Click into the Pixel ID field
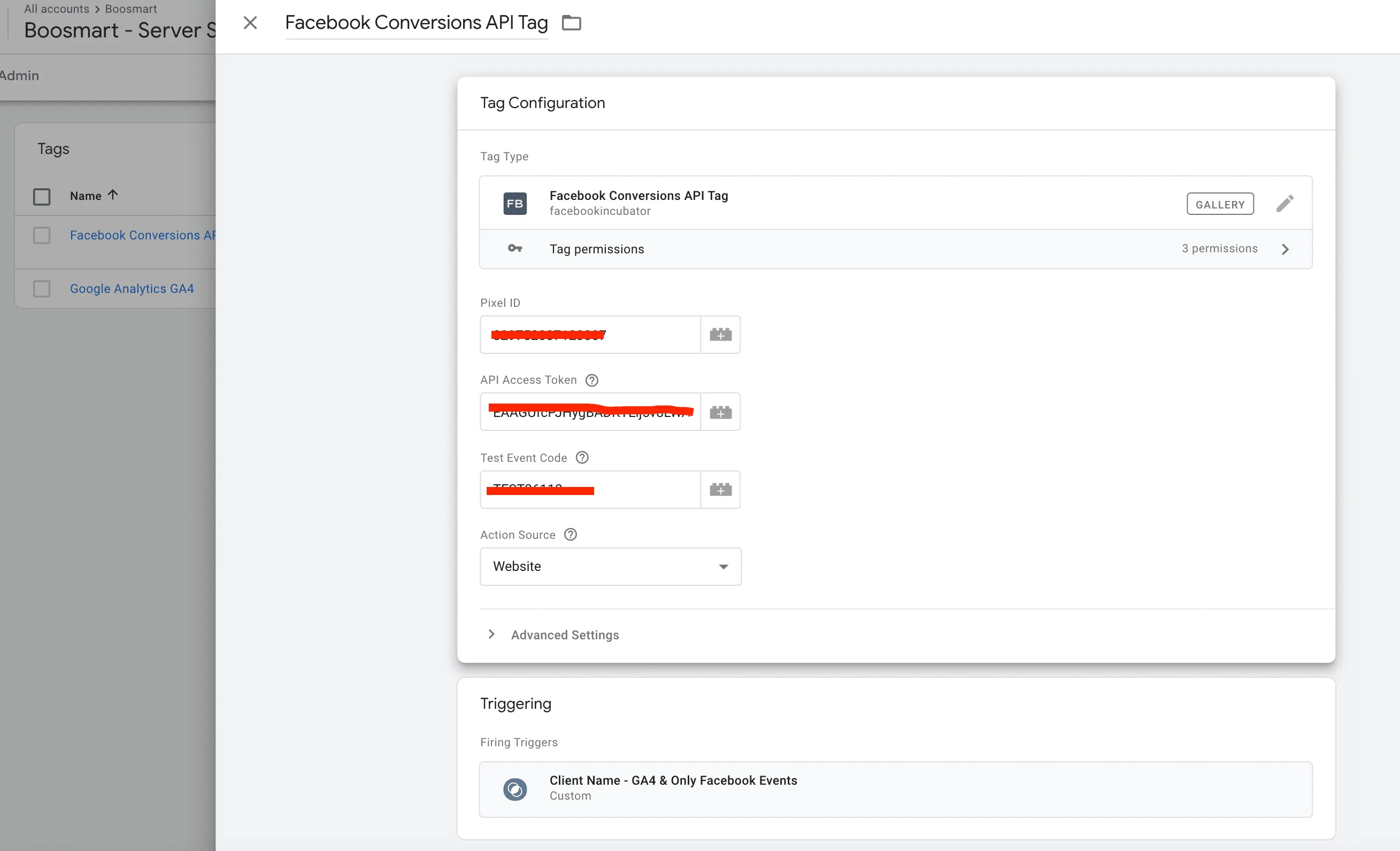The image size is (1400, 851). [590, 335]
